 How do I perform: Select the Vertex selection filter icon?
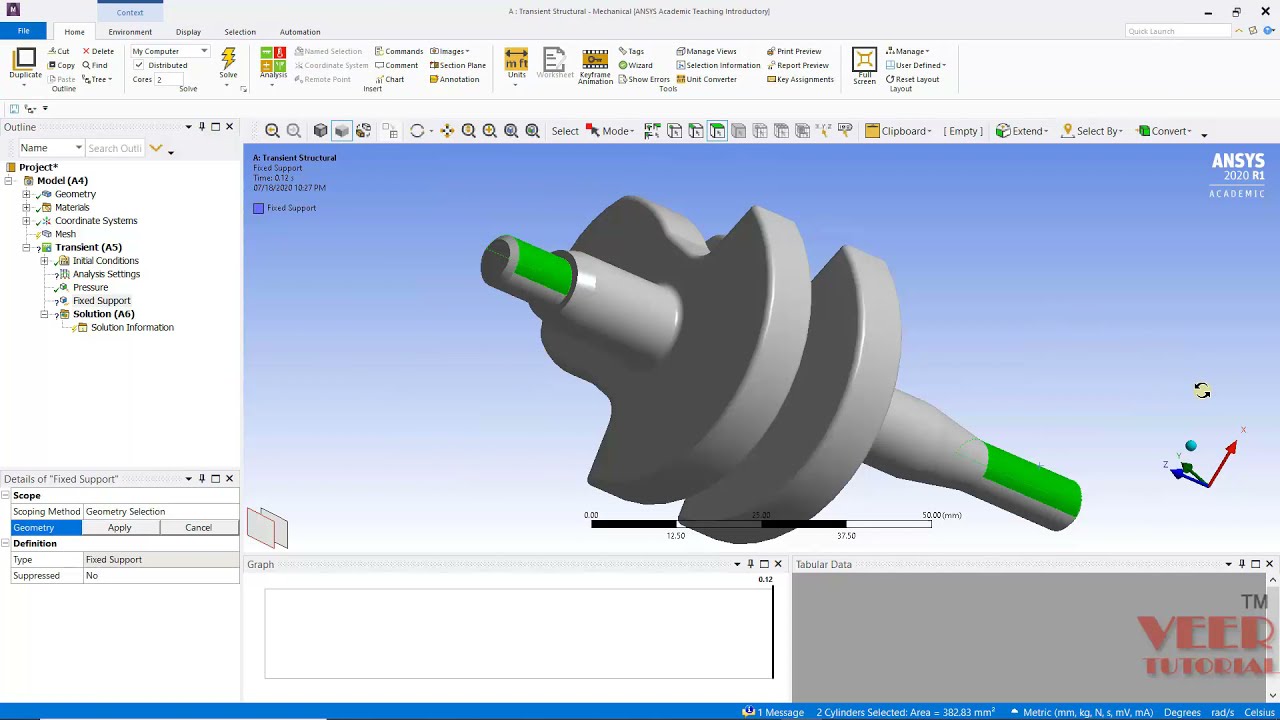point(674,131)
